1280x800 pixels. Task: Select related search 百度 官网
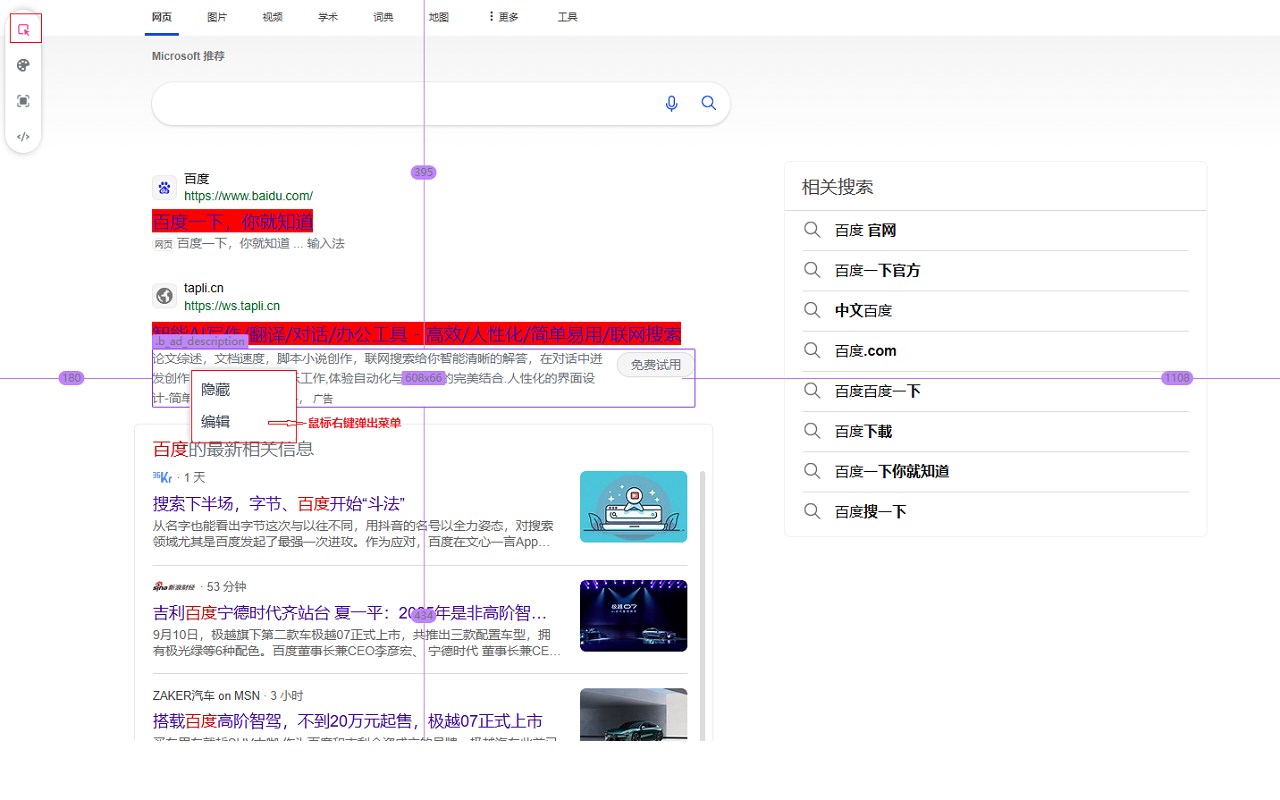click(866, 230)
